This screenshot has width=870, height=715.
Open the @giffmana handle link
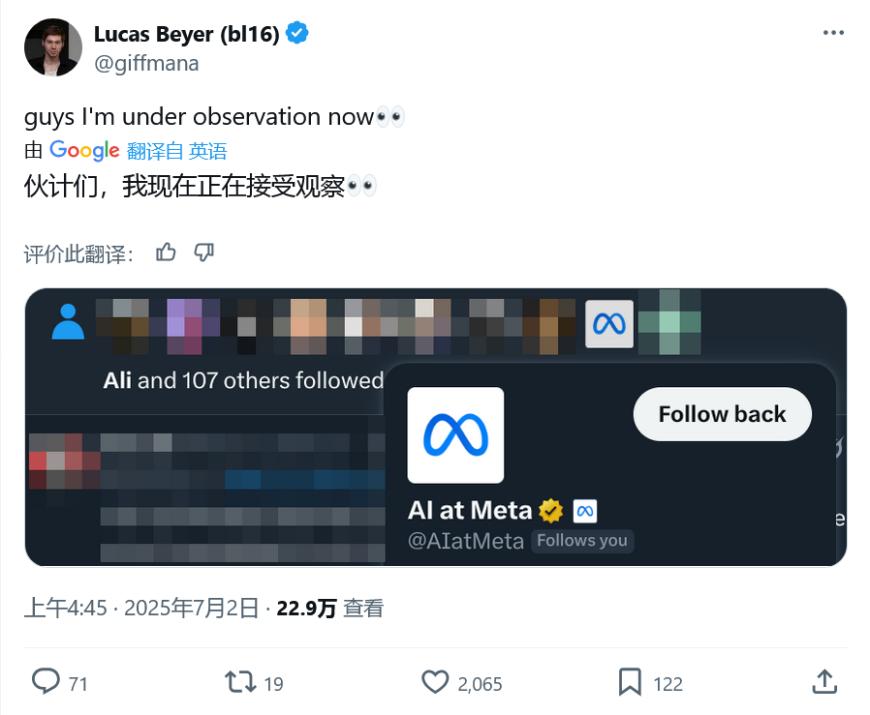click(146, 63)
